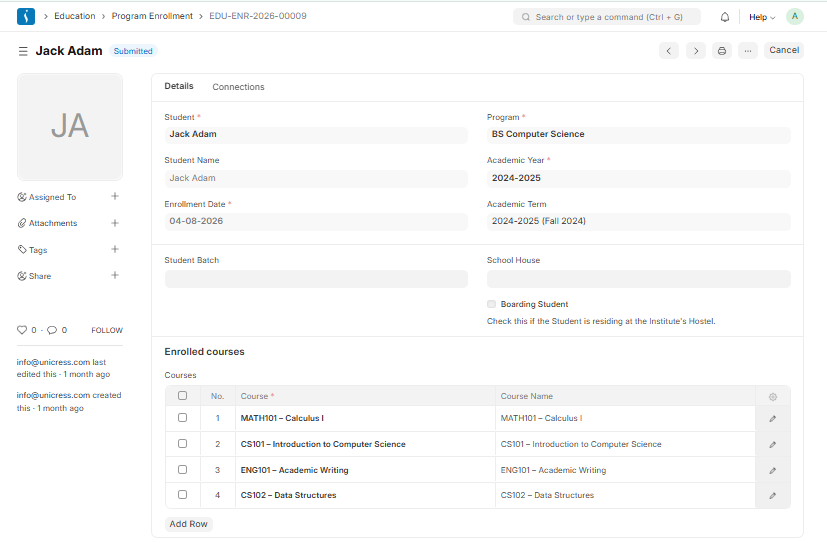Open the user avatar 'A' menu
The image size is (827, 543).
794,16
